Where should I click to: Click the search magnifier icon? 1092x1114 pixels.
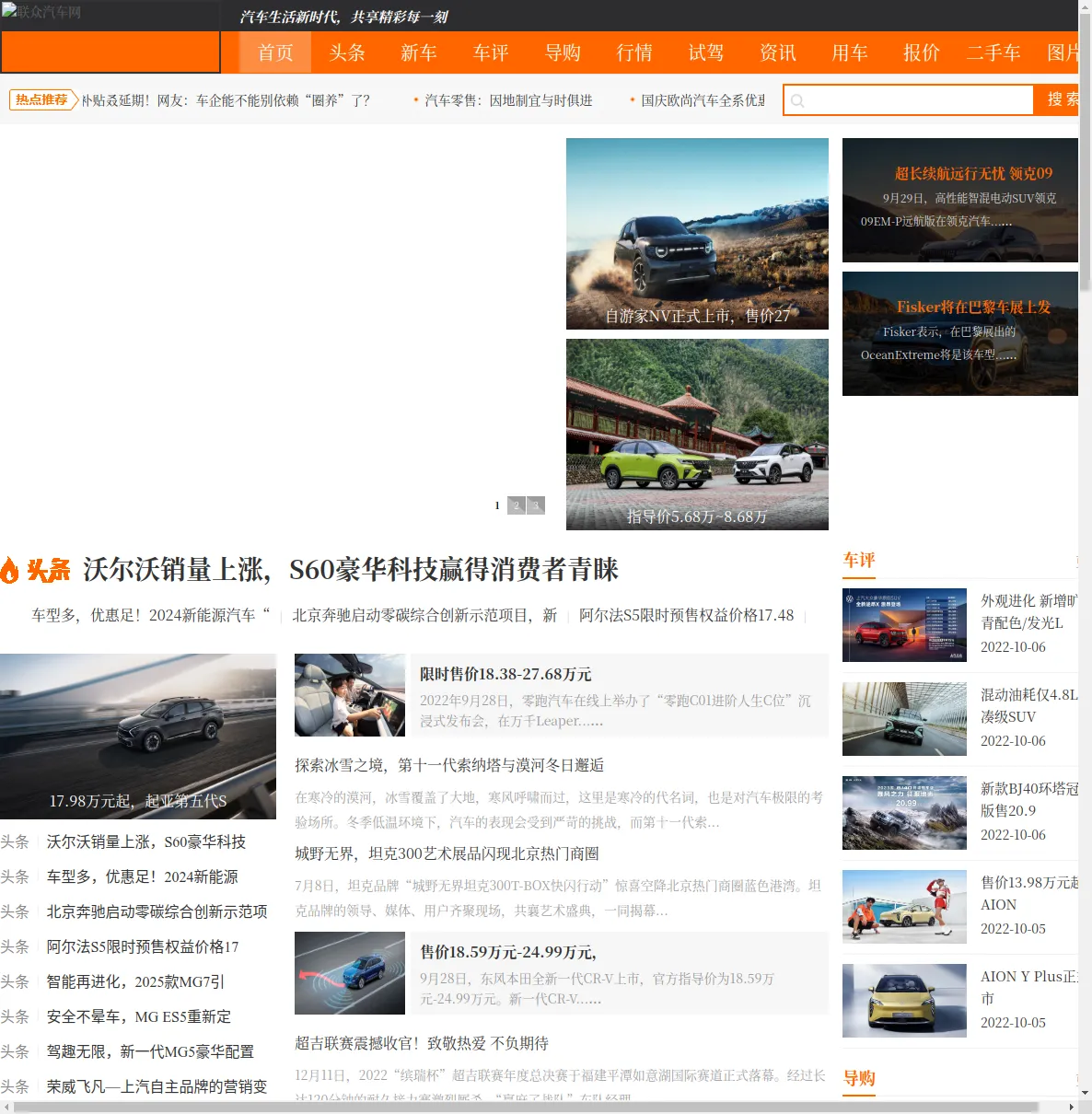click(797, 100)
